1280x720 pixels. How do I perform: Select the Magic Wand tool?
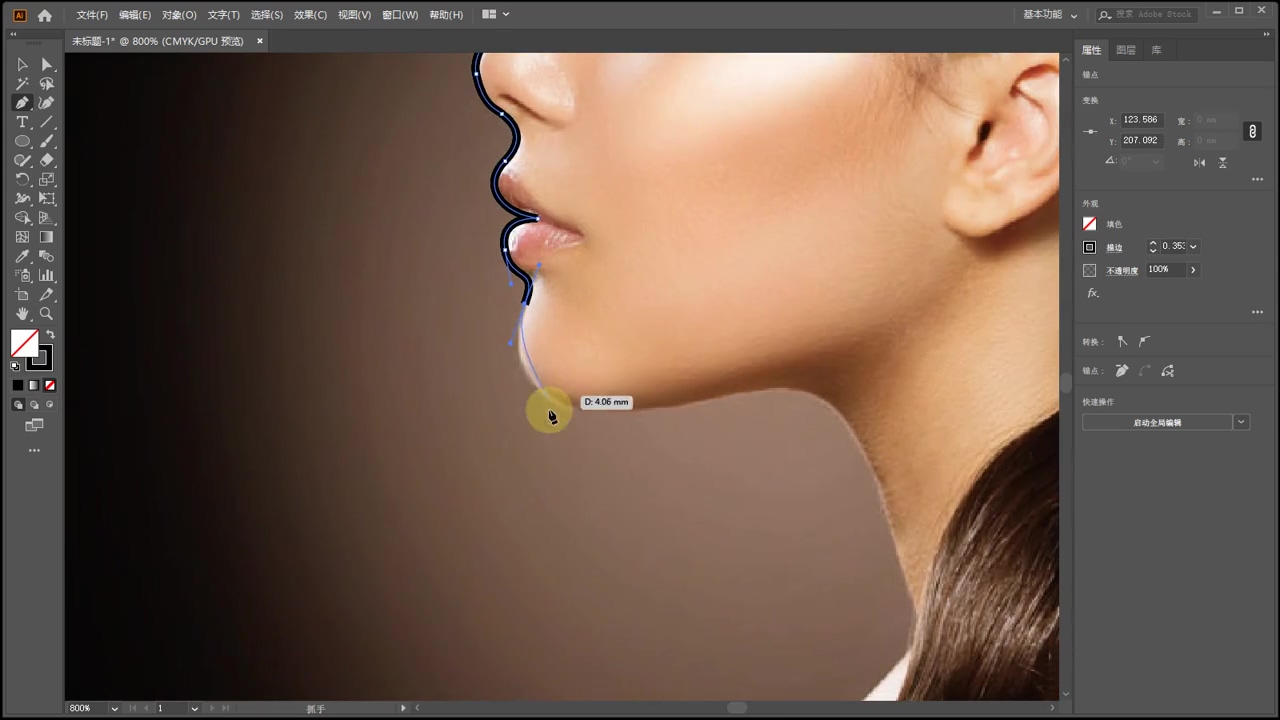22,84
